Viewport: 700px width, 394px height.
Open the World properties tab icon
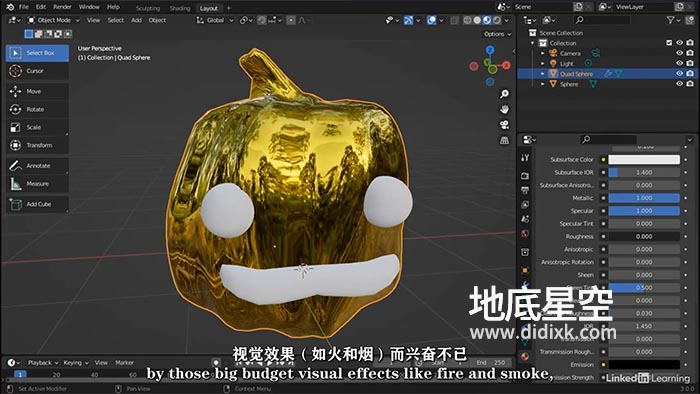click(525, 233)
